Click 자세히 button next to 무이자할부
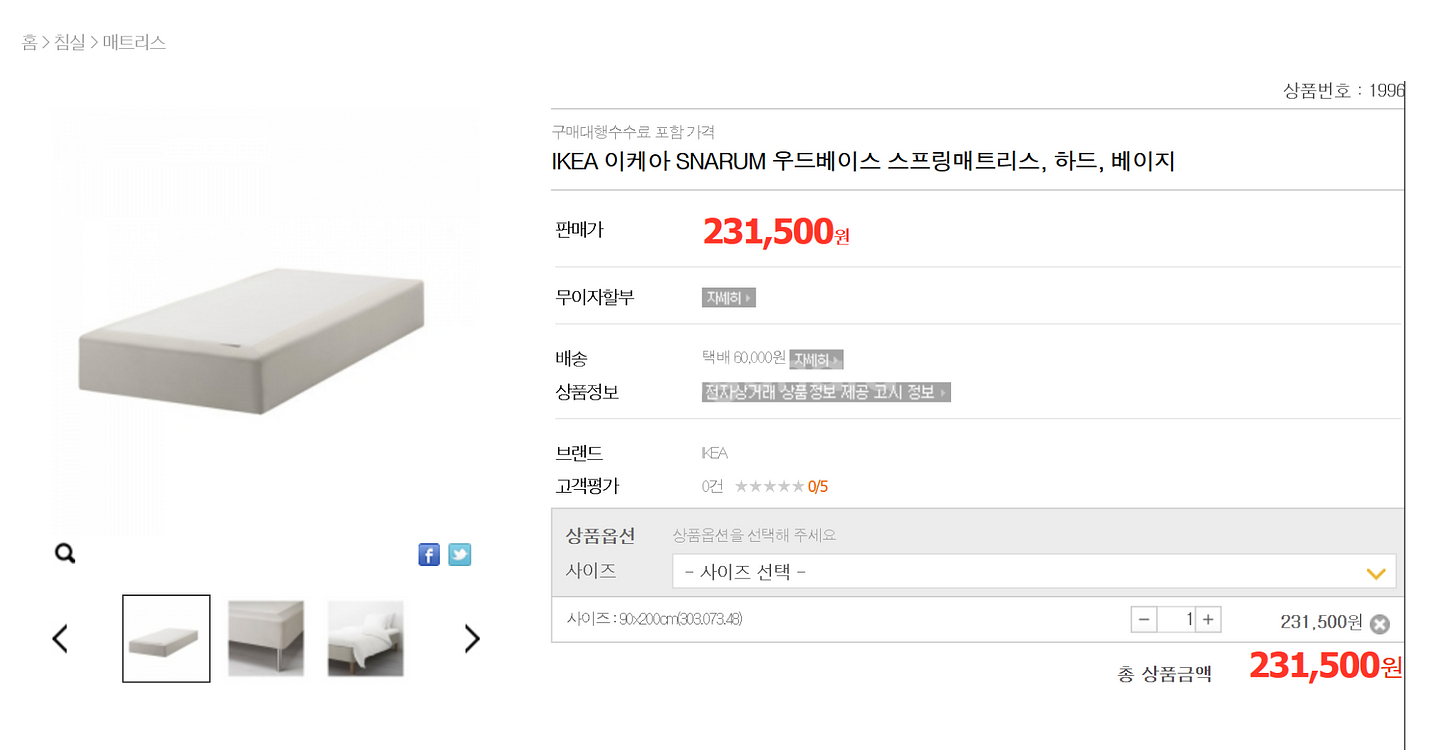This screenshot has width=1438, height=750. (x=728, y=297)
